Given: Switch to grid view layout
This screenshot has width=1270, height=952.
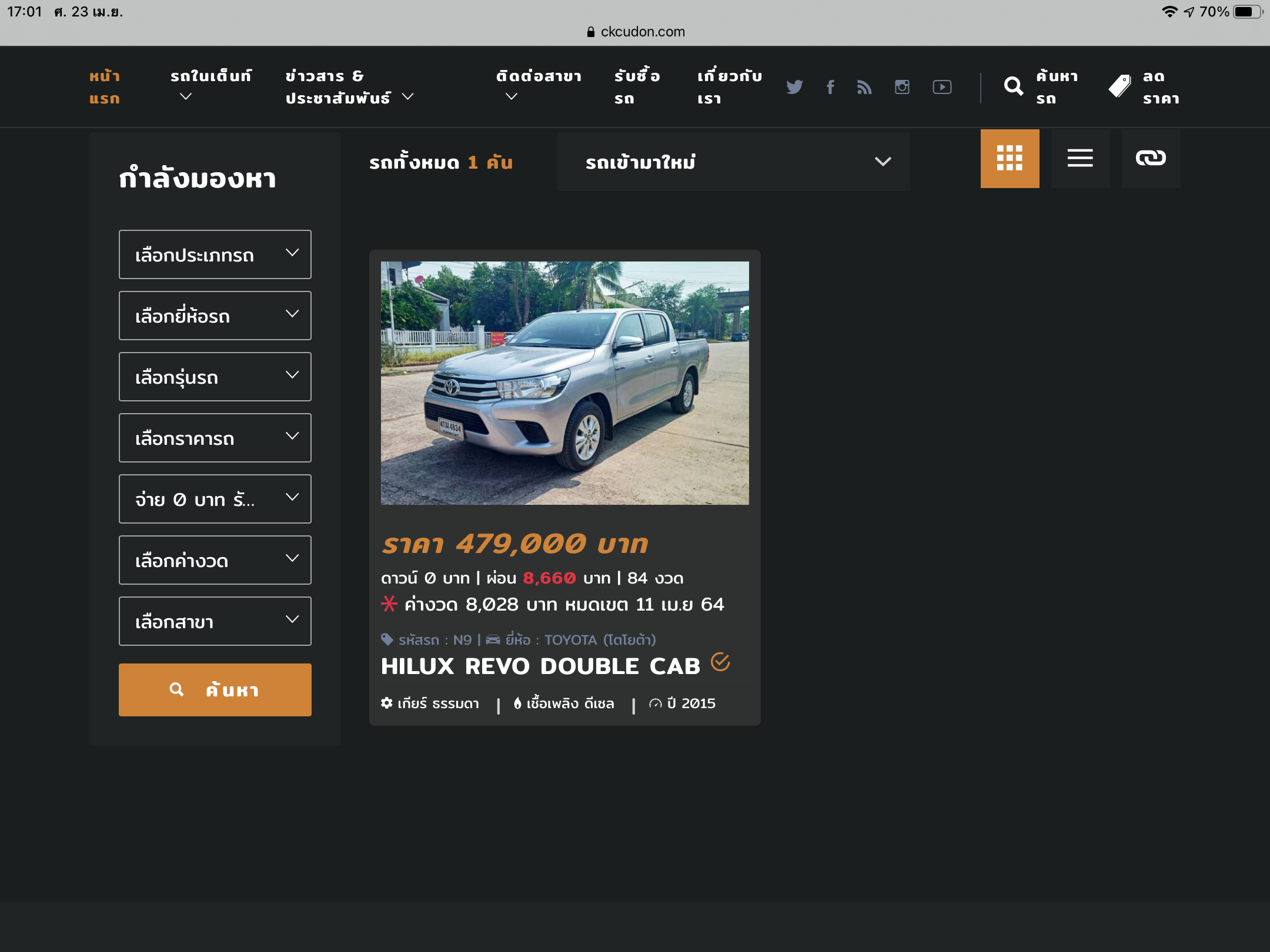Looking at the screenshot, I should pyautogui.click(x=1010, y=159).
